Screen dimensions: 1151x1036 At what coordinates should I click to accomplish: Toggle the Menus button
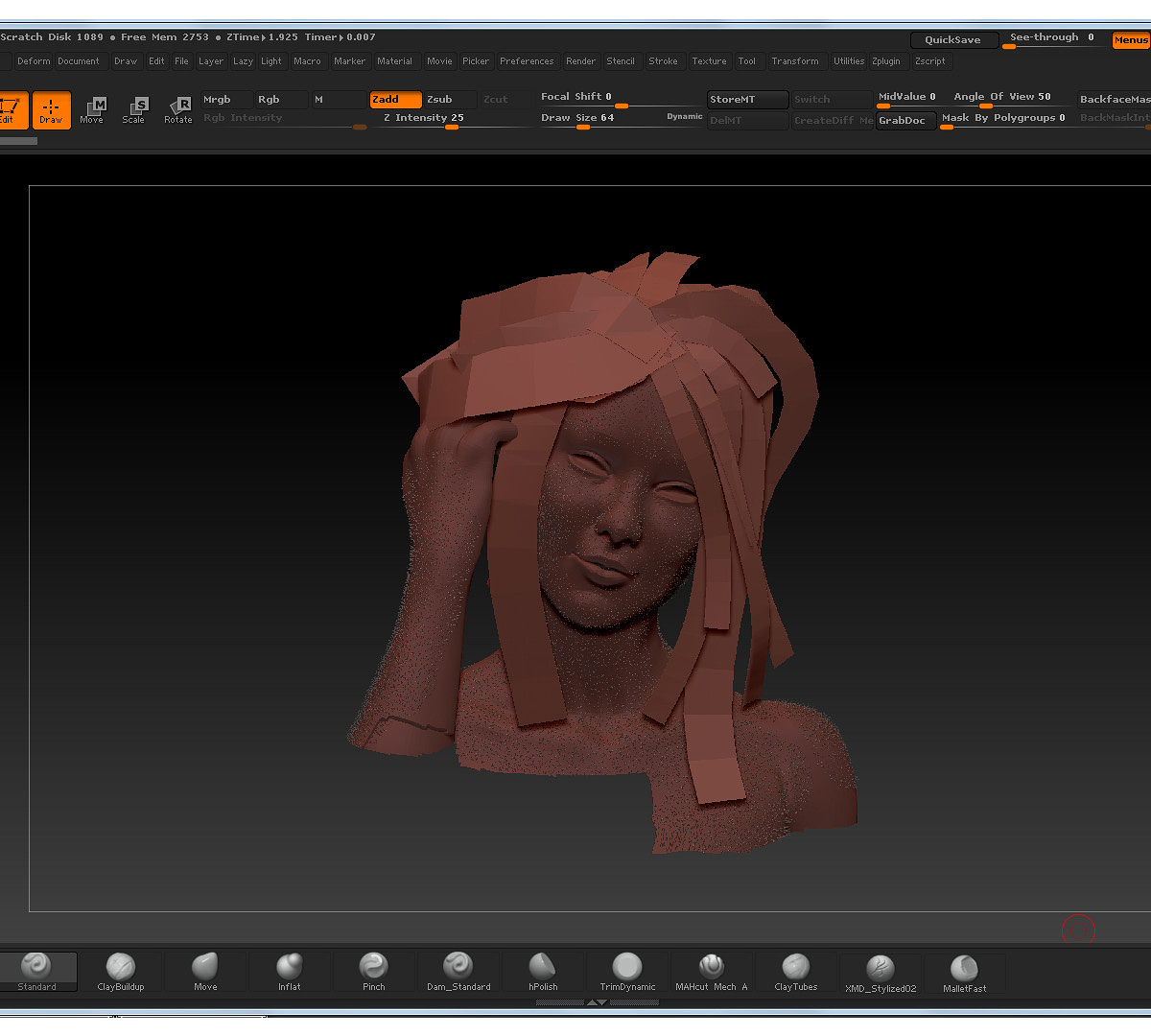(1131, 40)
